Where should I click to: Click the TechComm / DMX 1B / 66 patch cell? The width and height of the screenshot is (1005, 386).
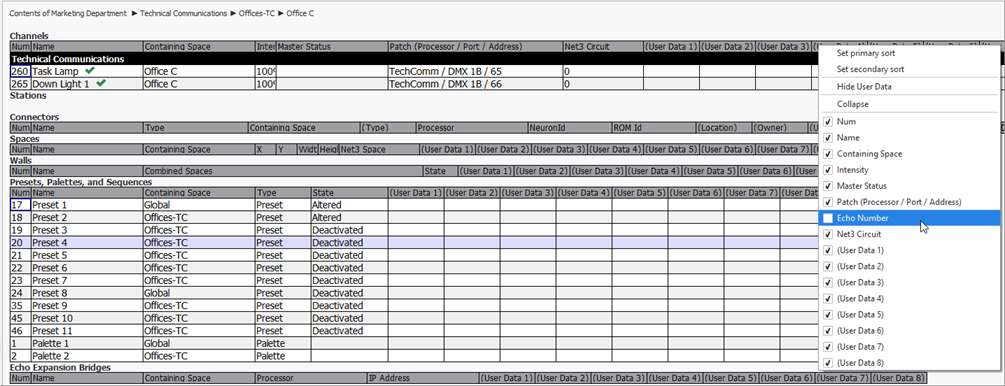[x=475, y=83]
